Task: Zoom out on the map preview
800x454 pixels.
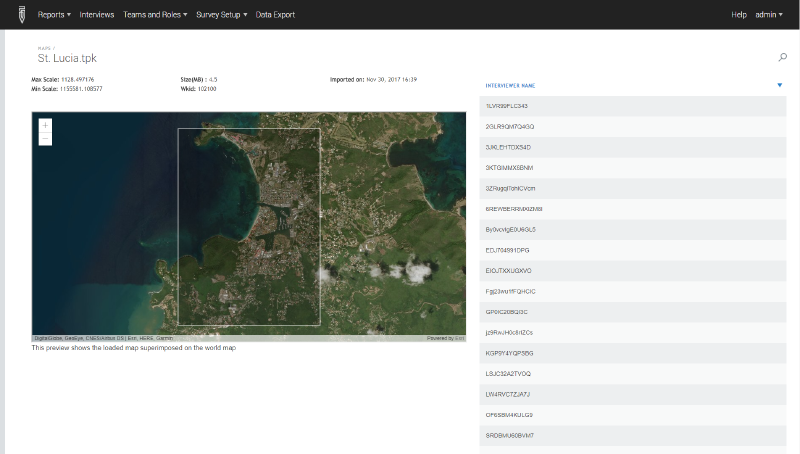Action: pos(45,140)
